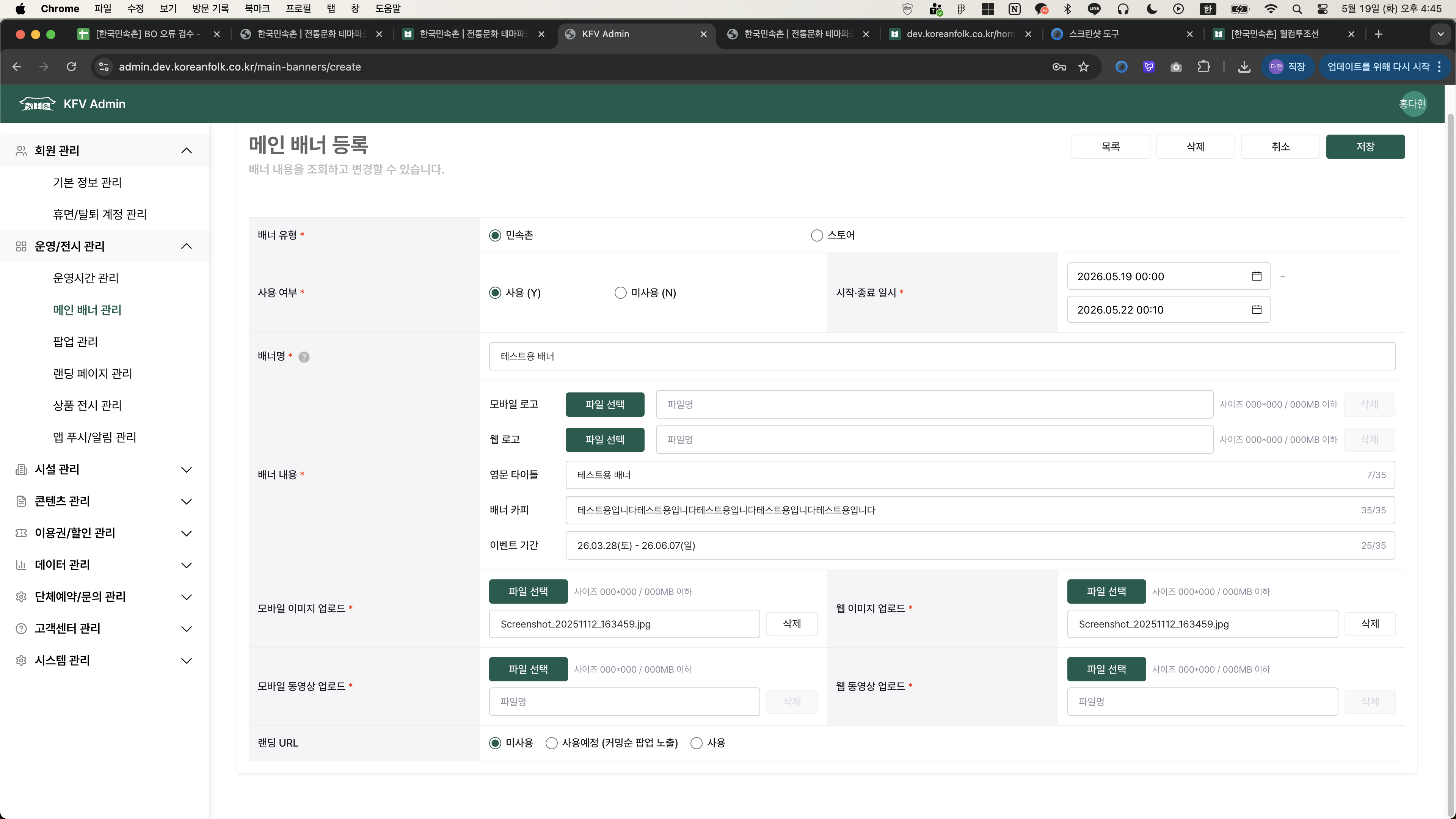Collapse the 회원 관리 sidebar section
Viewport: 1456px width, 819px height.
coord(187,151)
